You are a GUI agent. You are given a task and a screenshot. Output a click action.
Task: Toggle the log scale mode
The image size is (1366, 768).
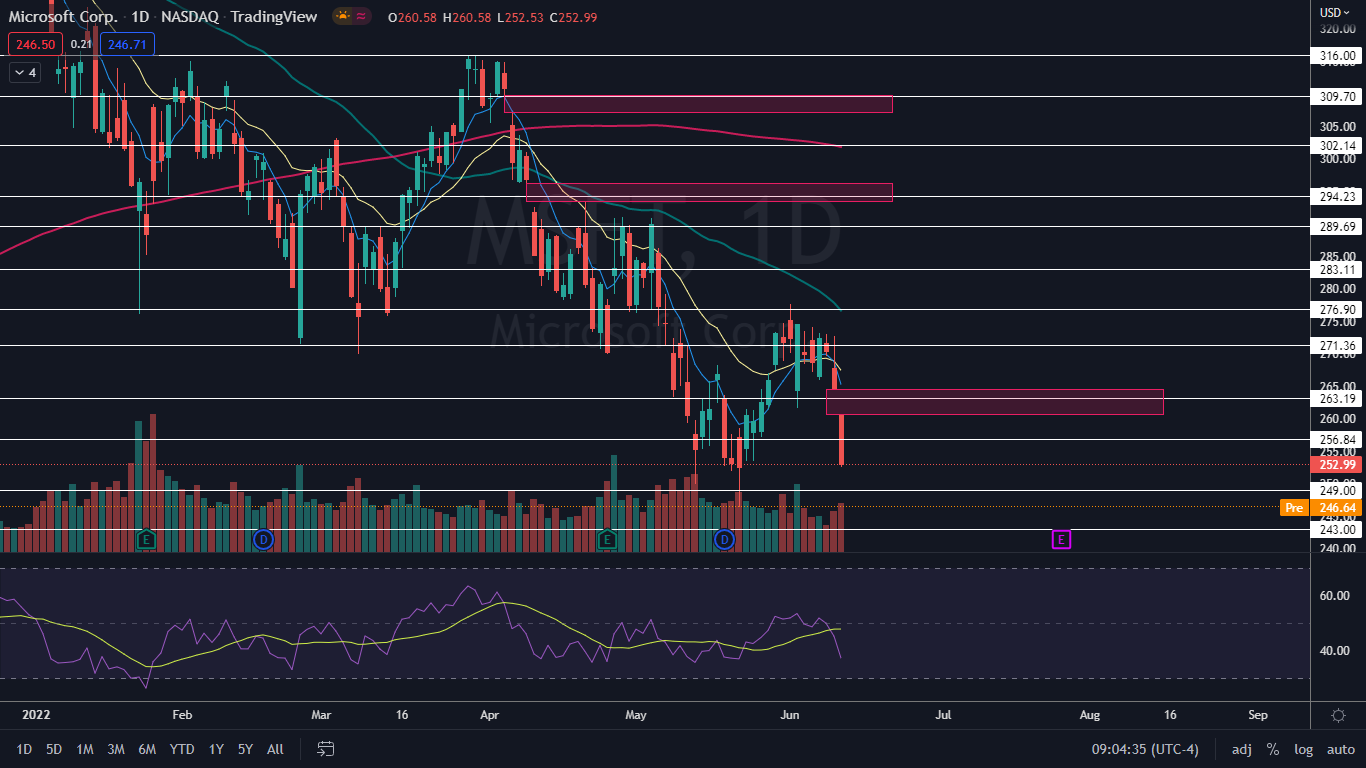(x=1303, y=749)
